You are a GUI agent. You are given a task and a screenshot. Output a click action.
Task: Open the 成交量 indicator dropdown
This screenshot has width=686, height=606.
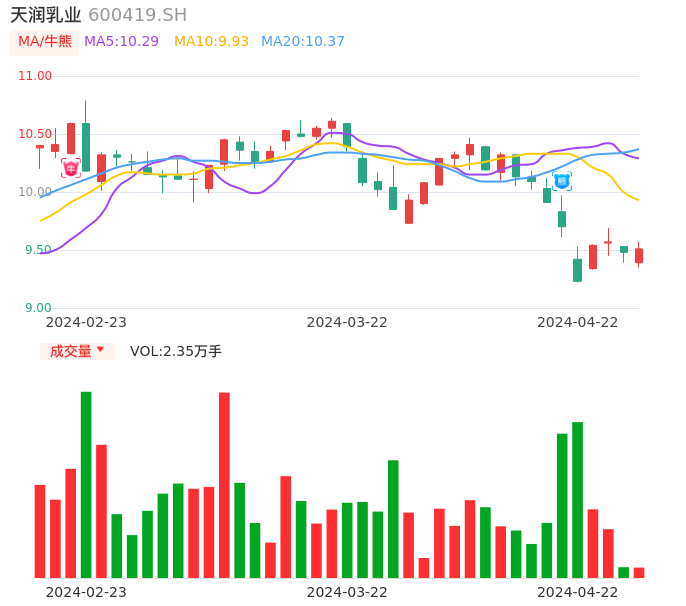coord(76,351)
